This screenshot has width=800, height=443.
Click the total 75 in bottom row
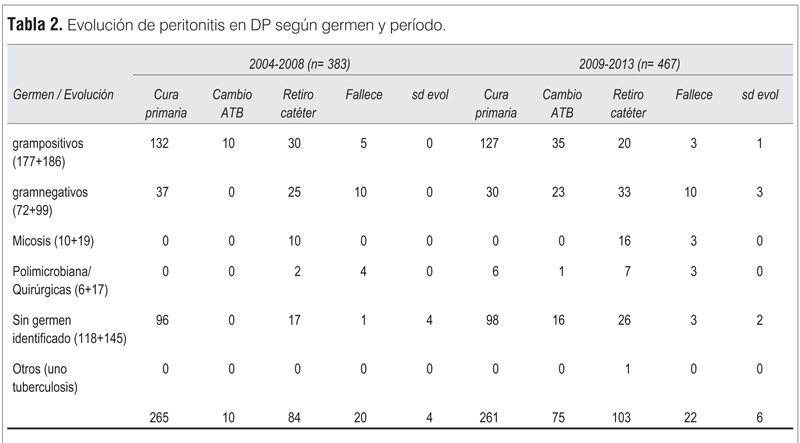pos(562,416)
